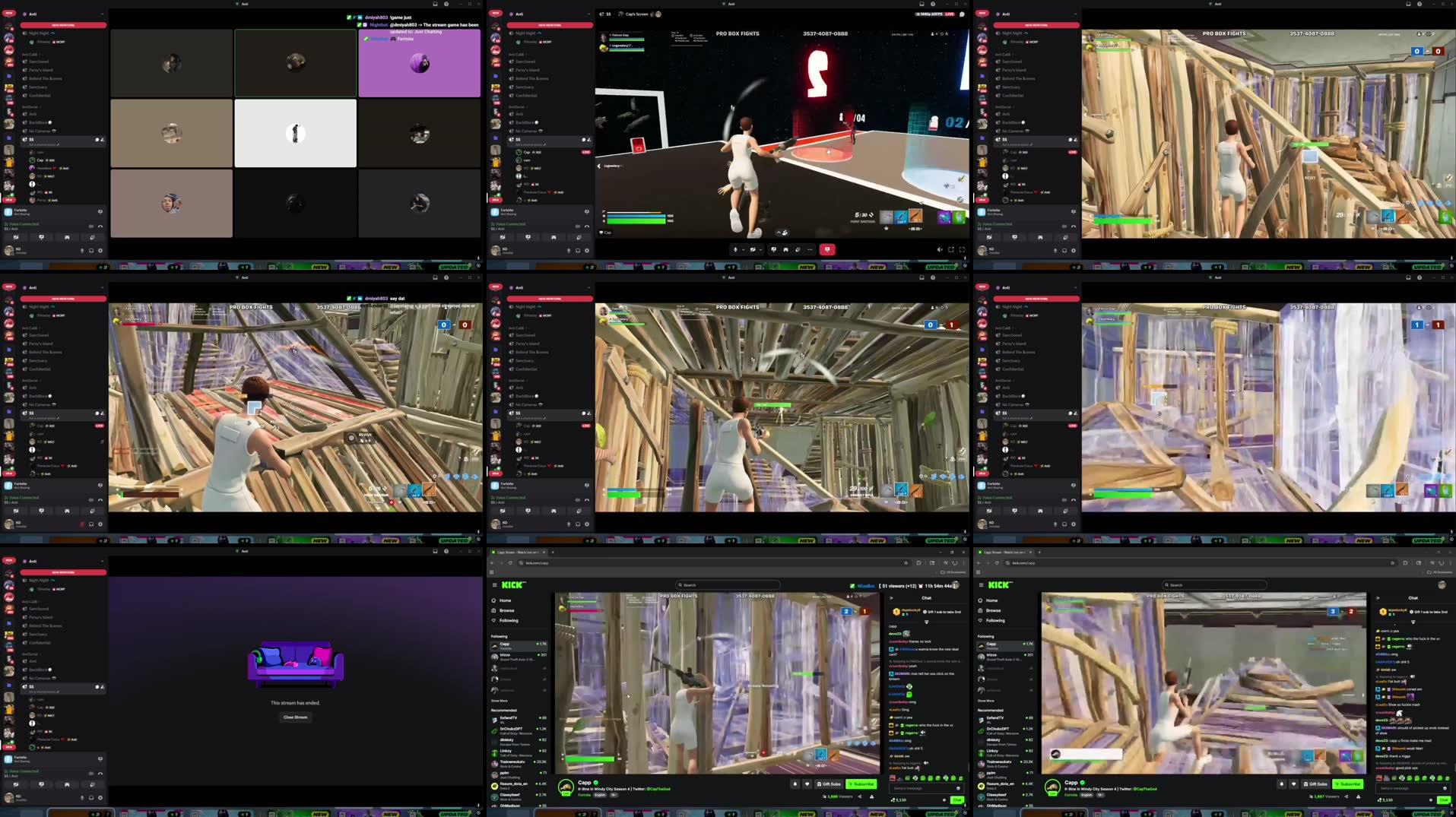Image resolution: width=1456 pixels, height=817 pixels.
Task: Toggle heart follow button in Kick score 2-1 window
Action: click(807, 784)
